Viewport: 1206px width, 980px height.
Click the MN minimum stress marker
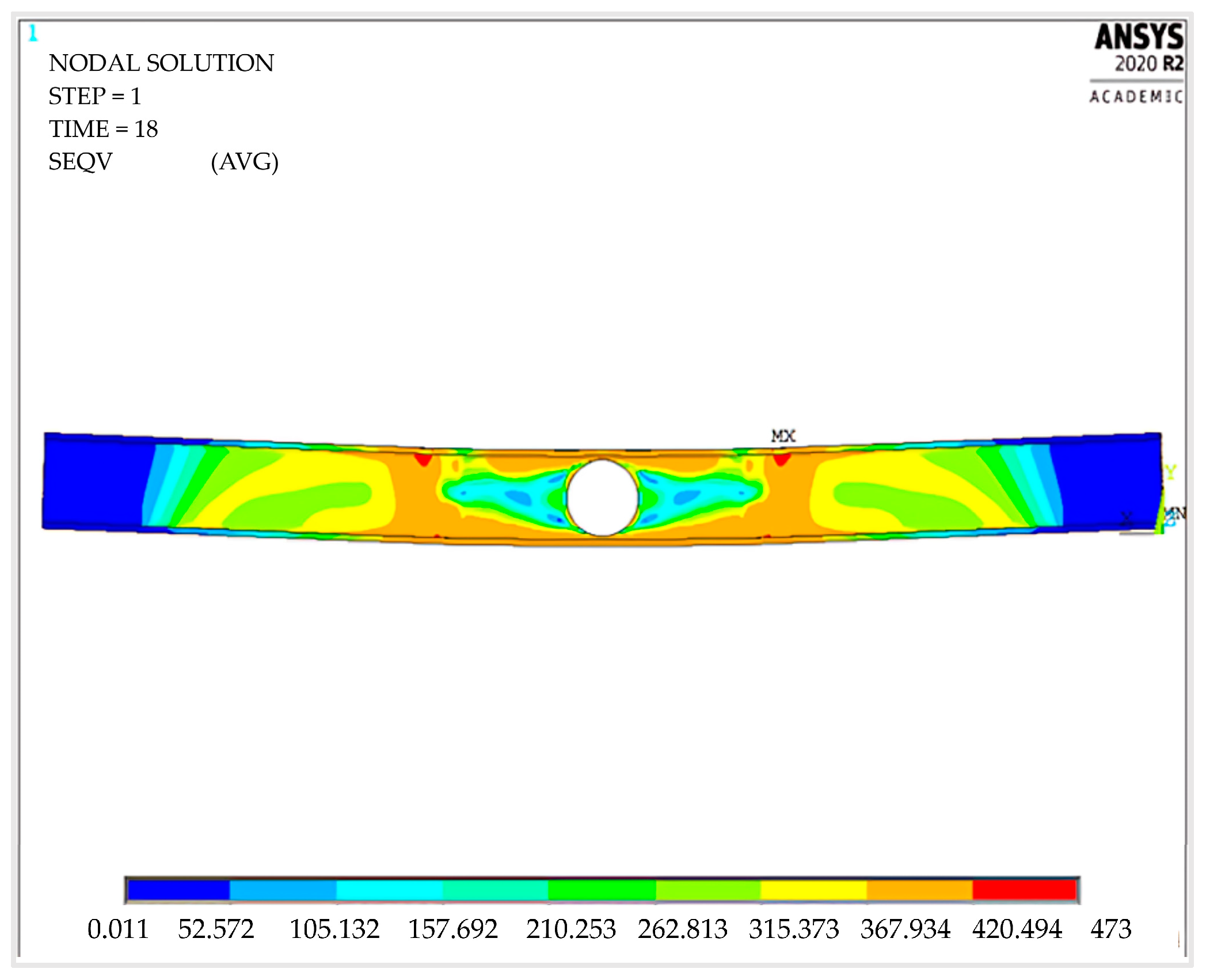[x=1175, y=512]
